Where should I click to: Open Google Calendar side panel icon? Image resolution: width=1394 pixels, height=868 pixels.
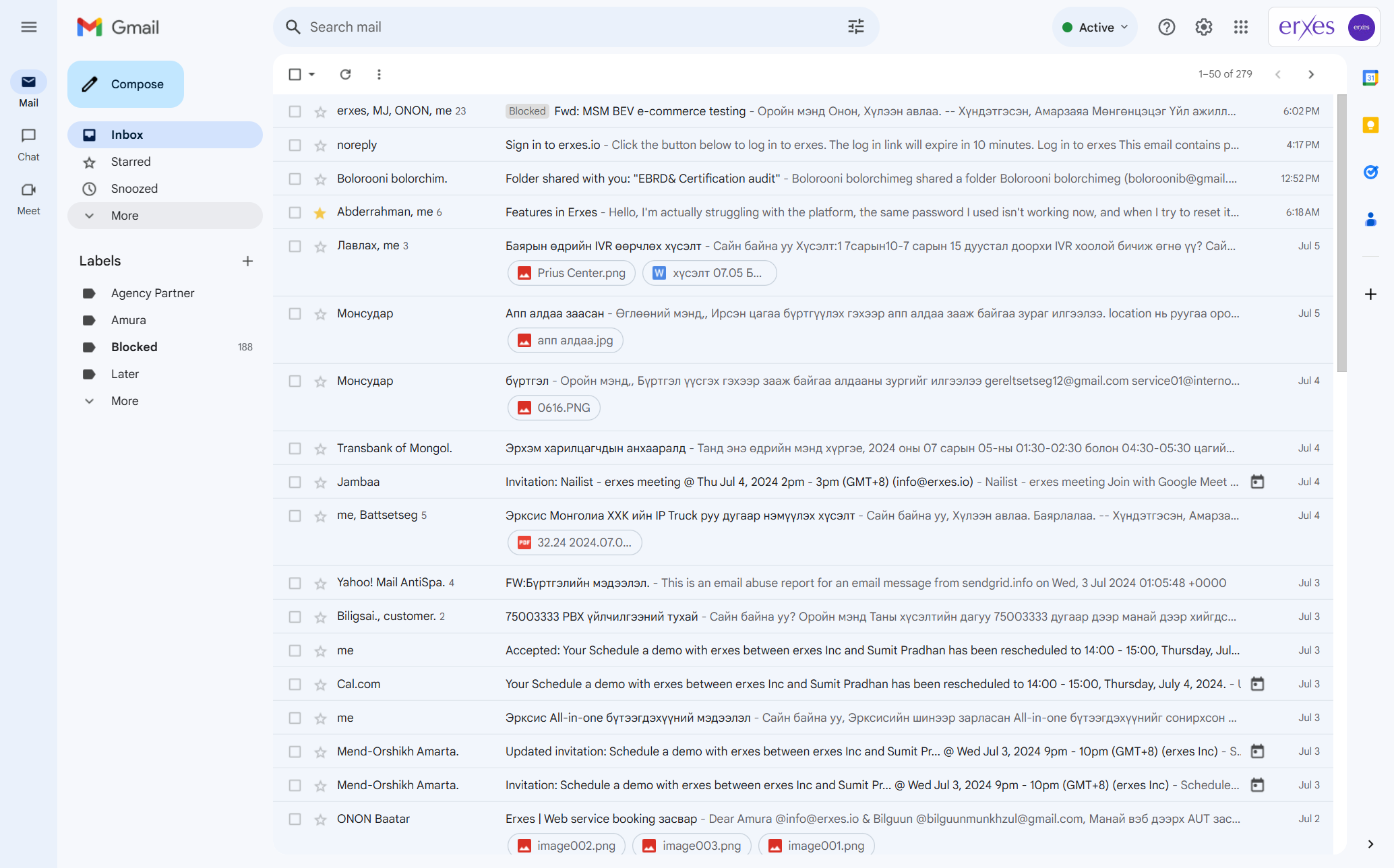pos(1370,78)
